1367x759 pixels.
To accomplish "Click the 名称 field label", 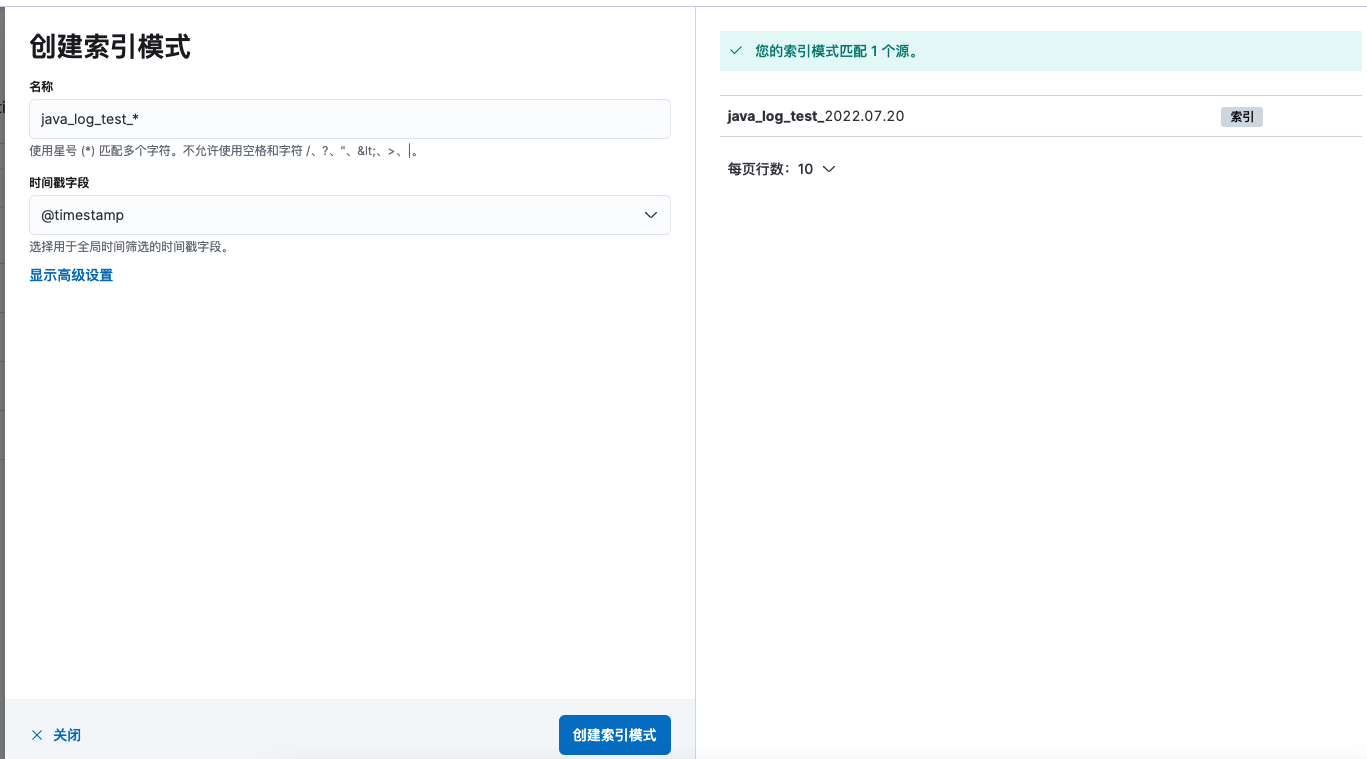I will click(x=41, y=87).
